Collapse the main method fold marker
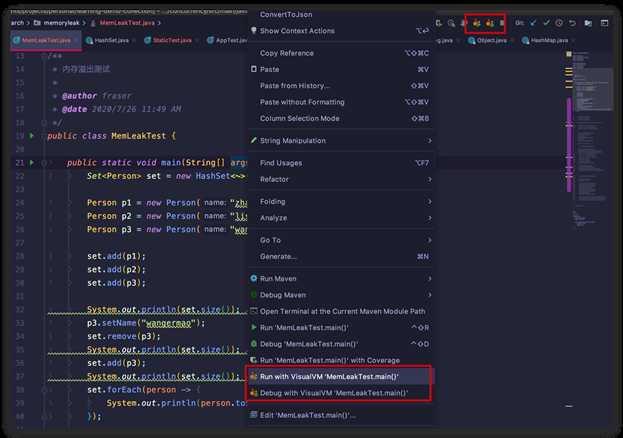The image size is (623, 438). [x=44, y=163]
